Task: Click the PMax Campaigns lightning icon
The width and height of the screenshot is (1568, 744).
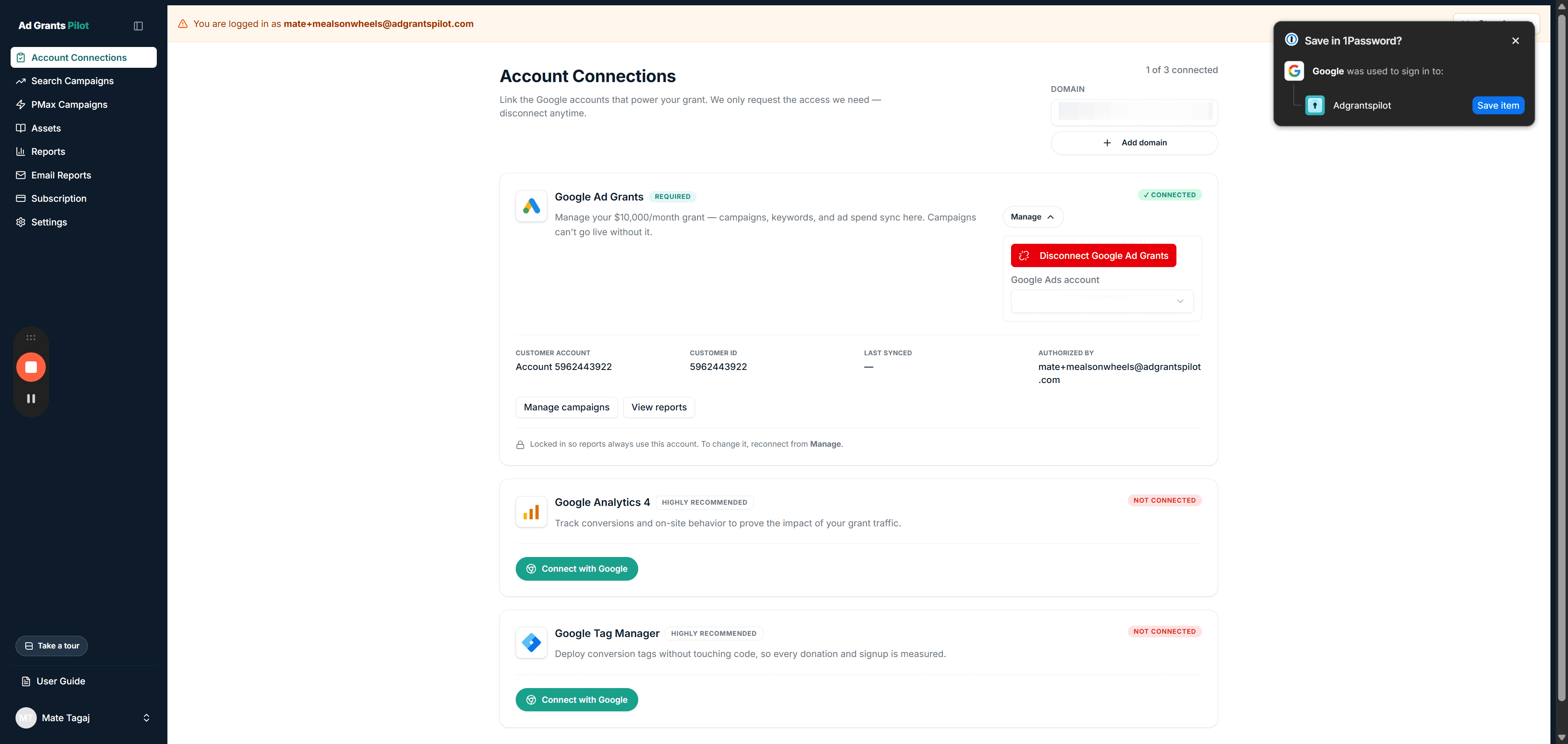Action: (x=21, y=105)
